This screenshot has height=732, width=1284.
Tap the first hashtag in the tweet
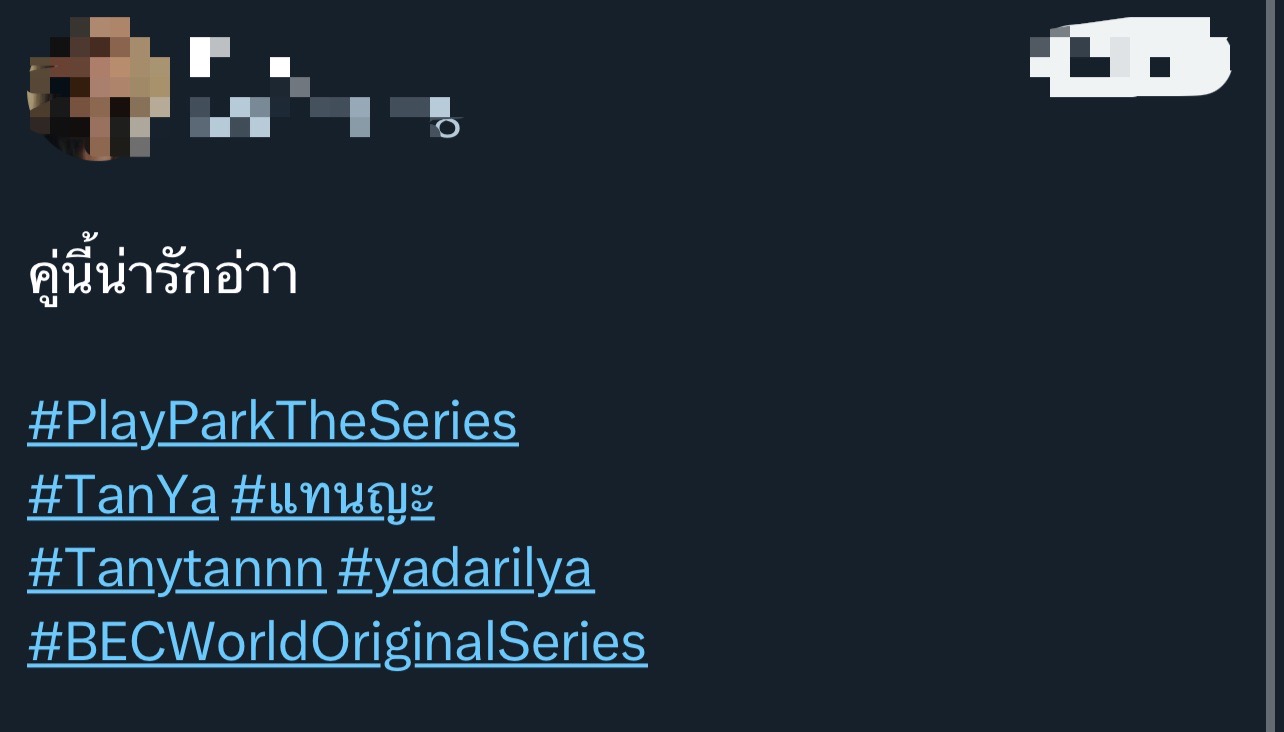(x=272, y=422)
